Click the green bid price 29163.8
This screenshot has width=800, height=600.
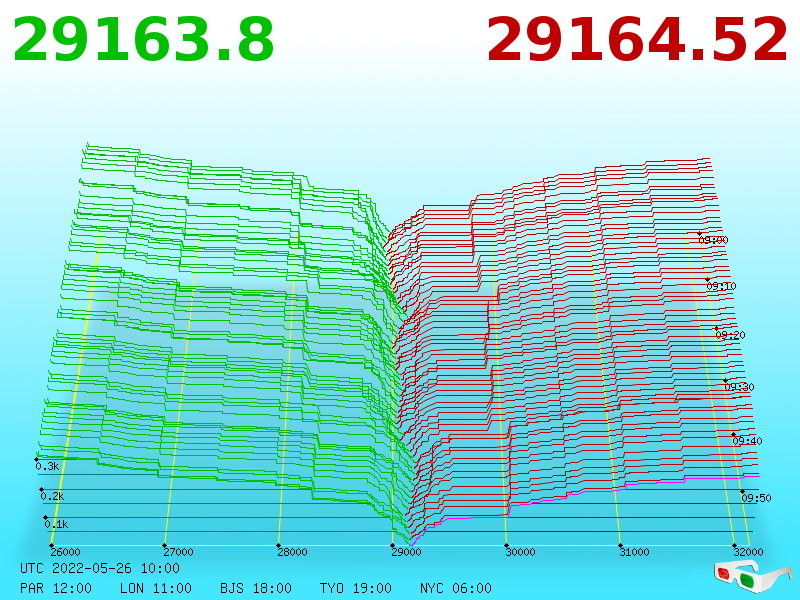[x=143, y=40]
